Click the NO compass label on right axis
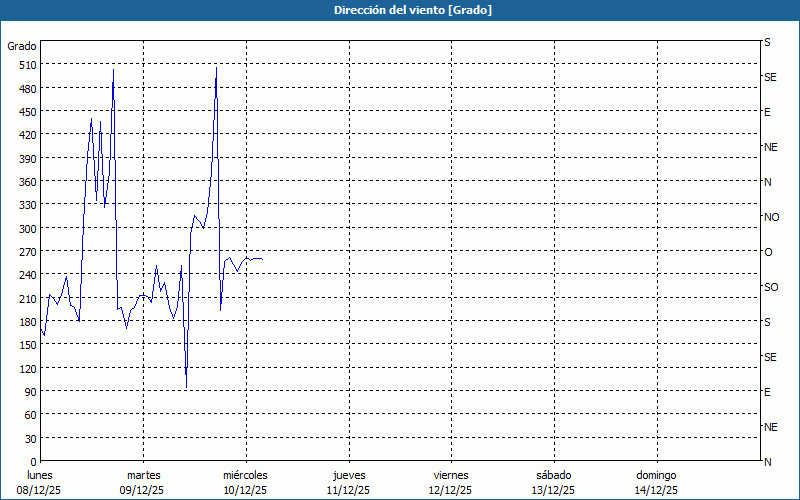The height and width of the screenshot is (500, 800). 771,217
